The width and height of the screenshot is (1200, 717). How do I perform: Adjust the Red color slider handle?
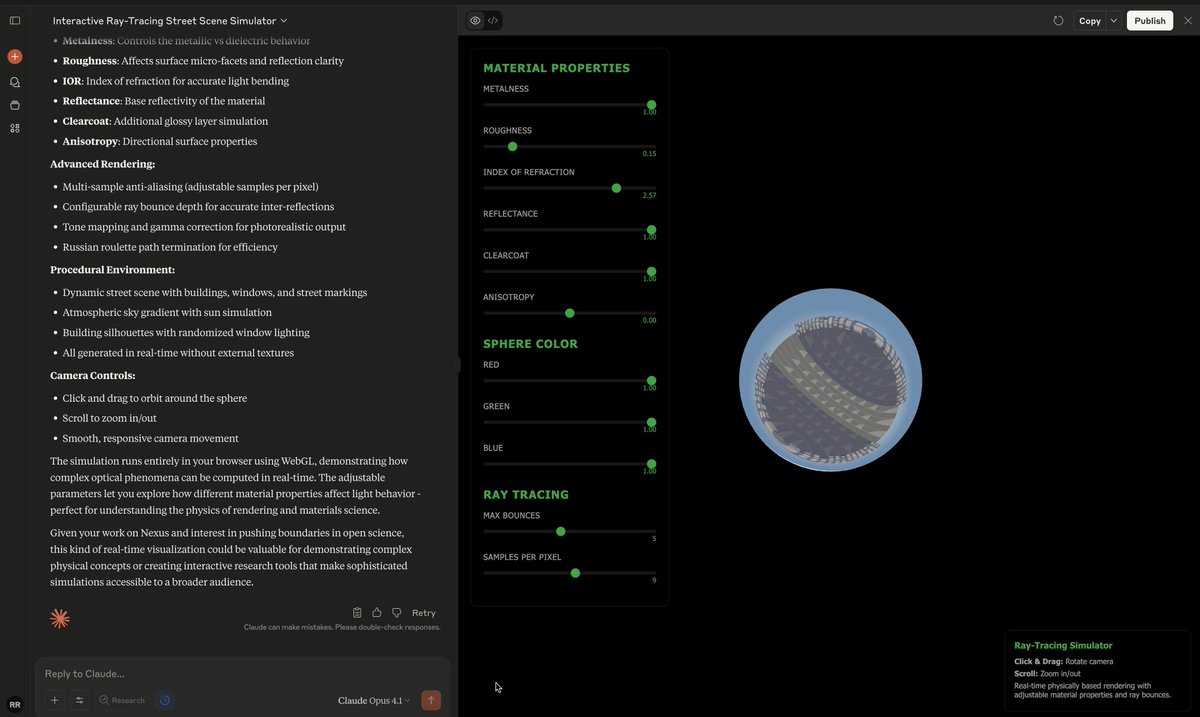click(x=651, y=381)
